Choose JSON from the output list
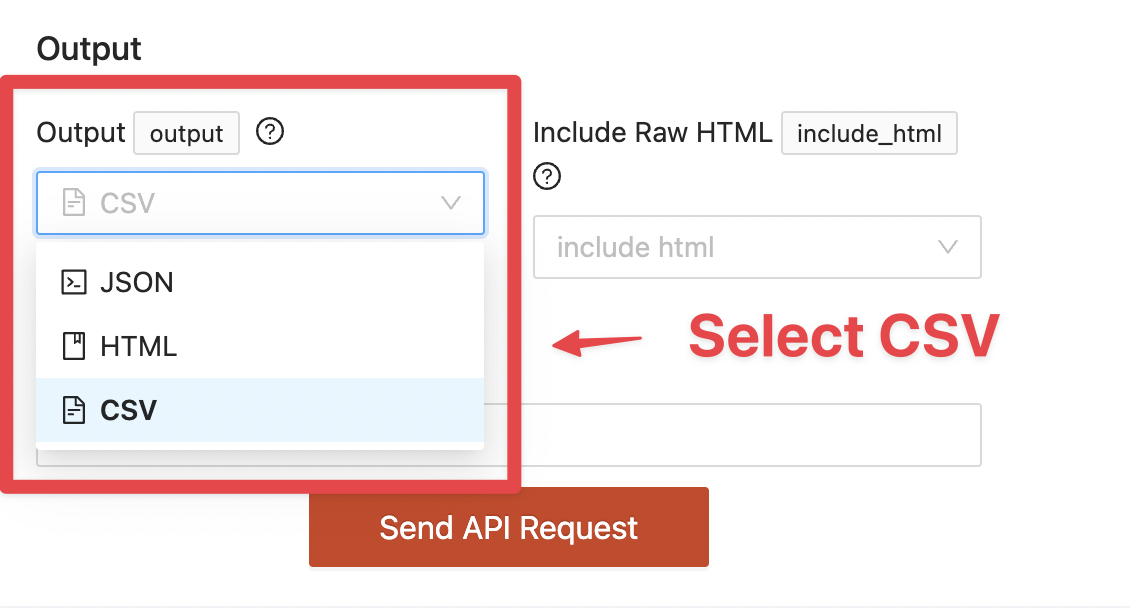 (260, 282)
